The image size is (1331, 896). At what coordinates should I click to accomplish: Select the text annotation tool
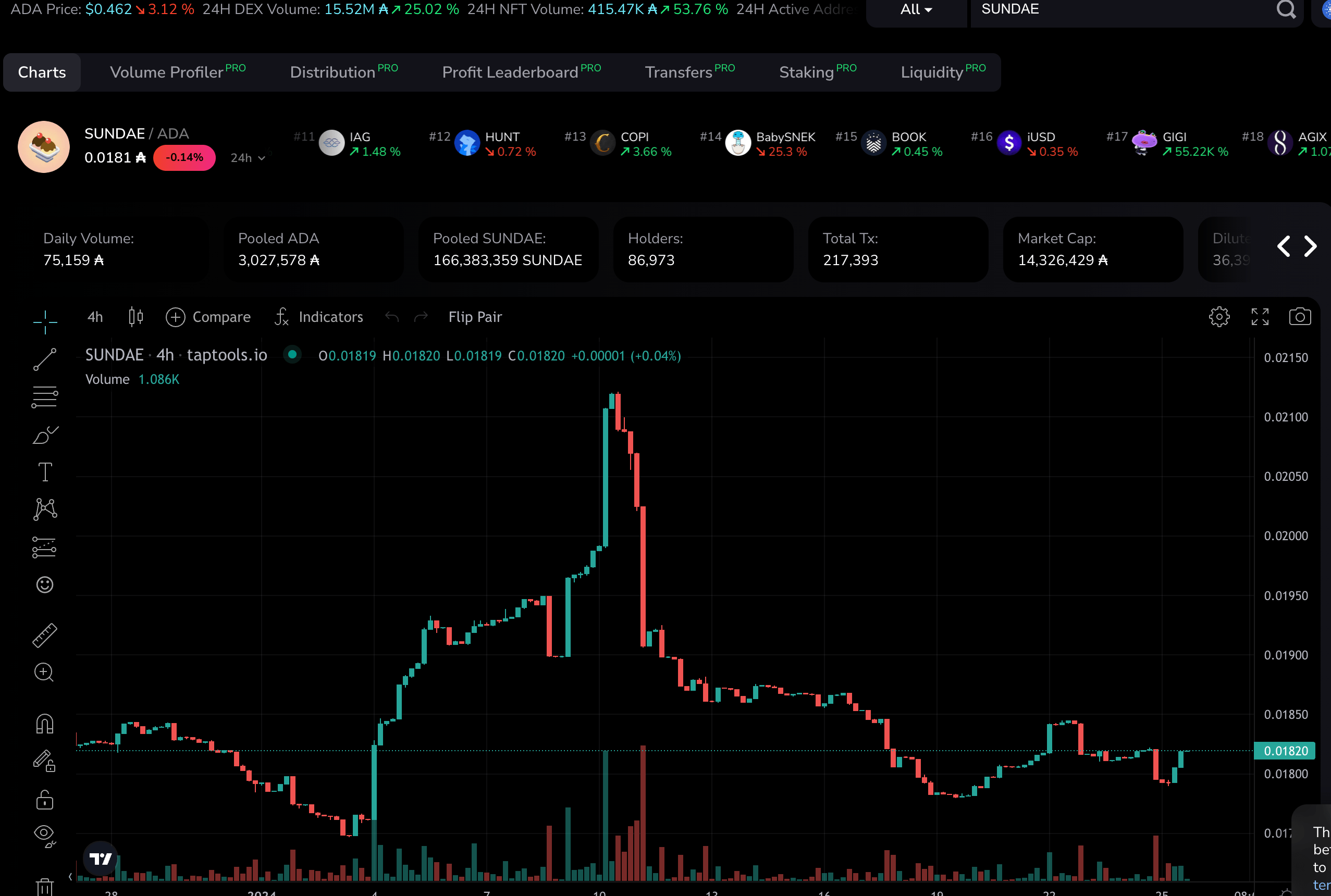pos(45,472)
